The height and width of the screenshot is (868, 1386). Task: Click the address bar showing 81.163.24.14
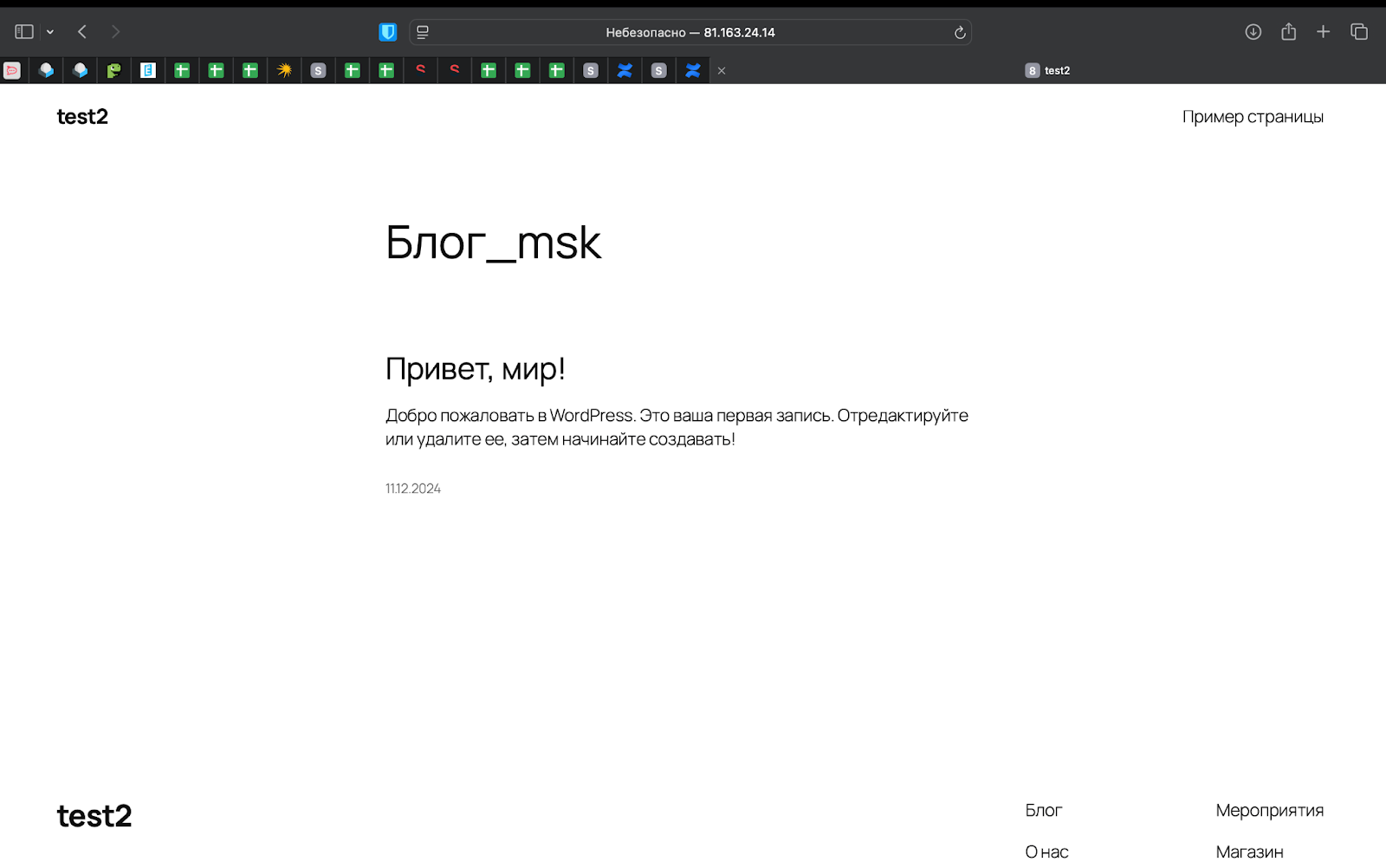(690, 32)
